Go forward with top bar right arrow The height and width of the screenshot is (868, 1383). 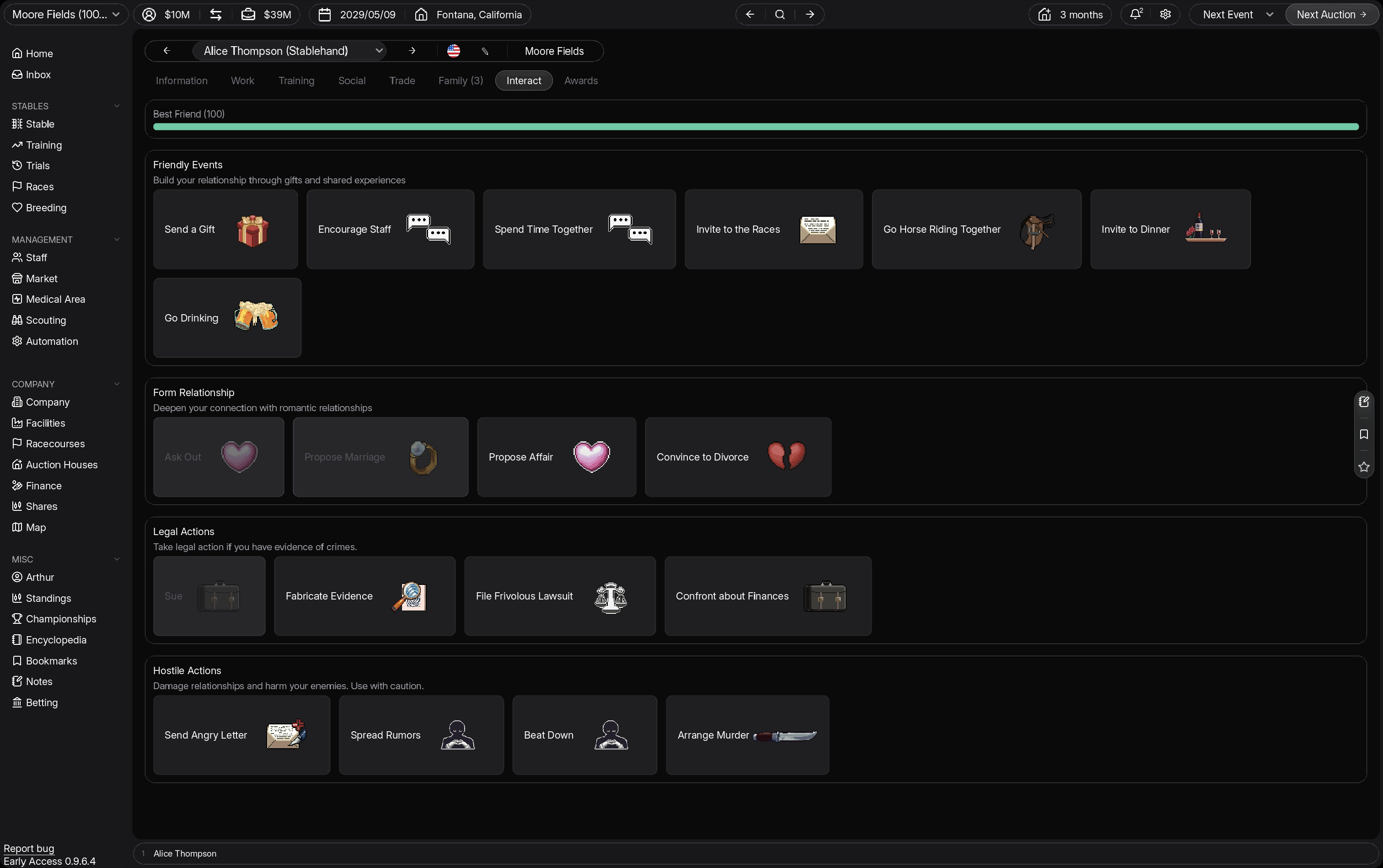809,14
